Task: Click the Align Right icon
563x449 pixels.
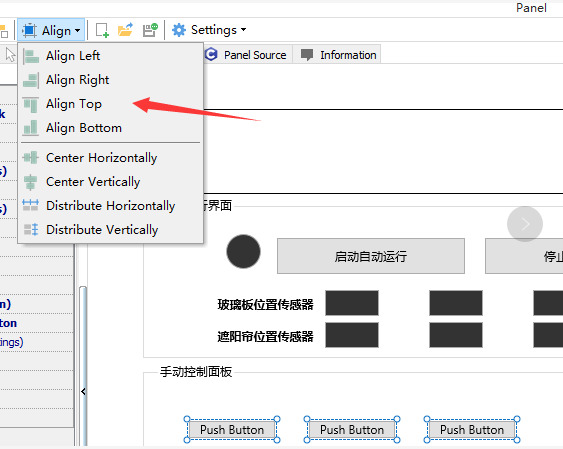Action: (x=31, y=80)
